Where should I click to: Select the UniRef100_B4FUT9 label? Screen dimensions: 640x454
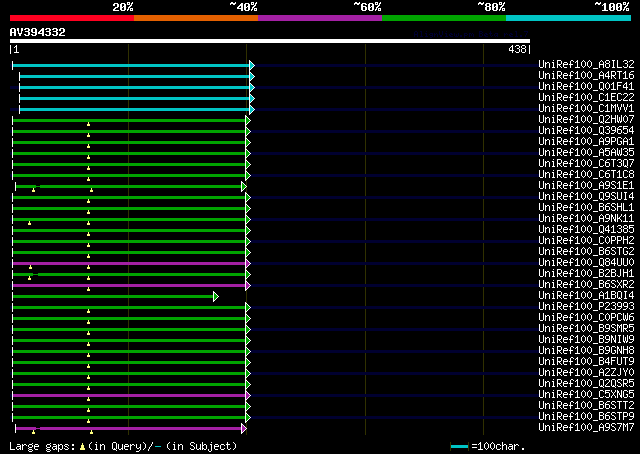click(x=586, y=362)
